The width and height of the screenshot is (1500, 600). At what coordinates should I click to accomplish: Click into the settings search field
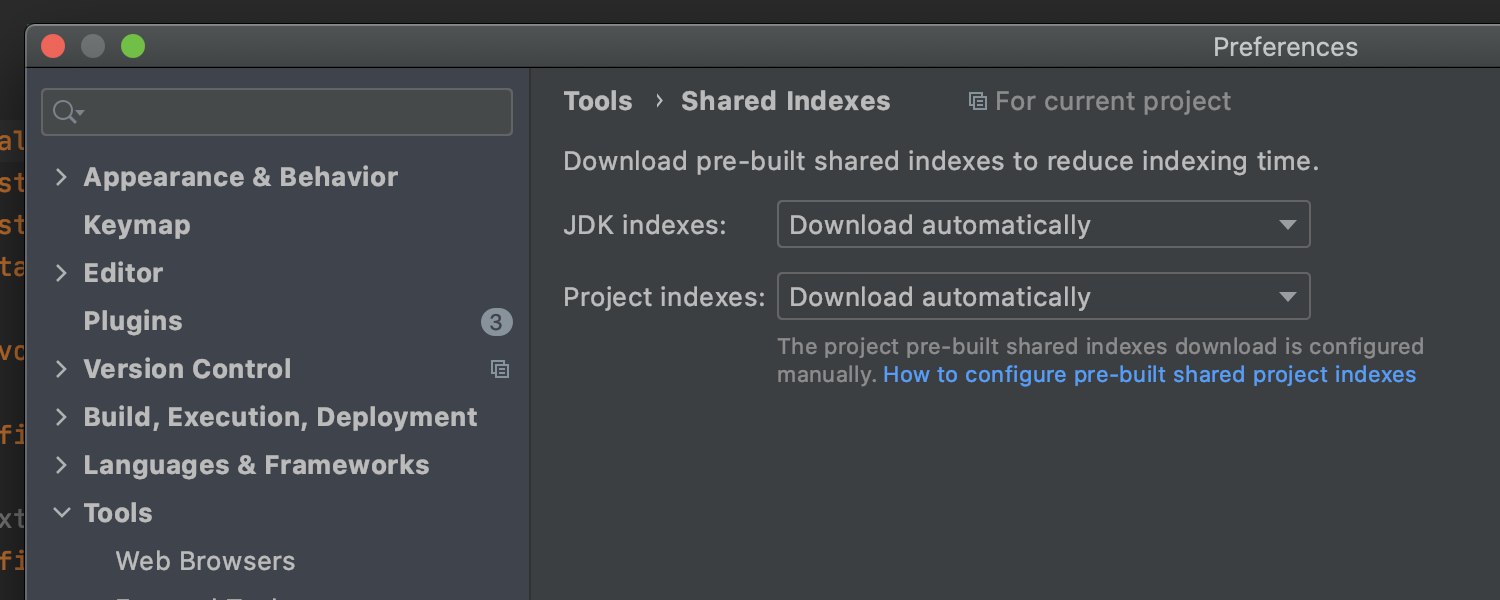[277, 112]
